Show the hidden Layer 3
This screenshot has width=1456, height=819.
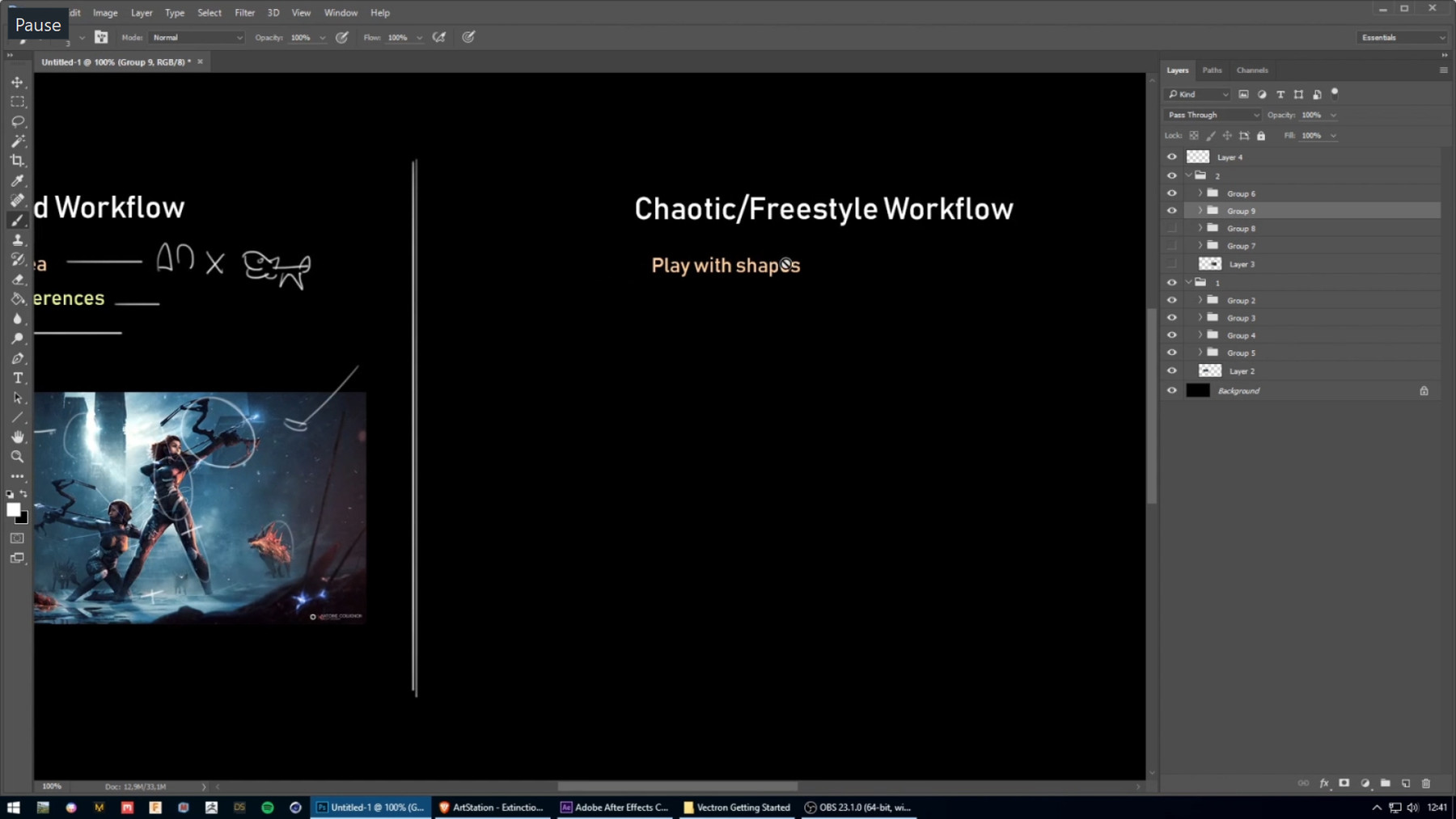[x=1172, y=264]
